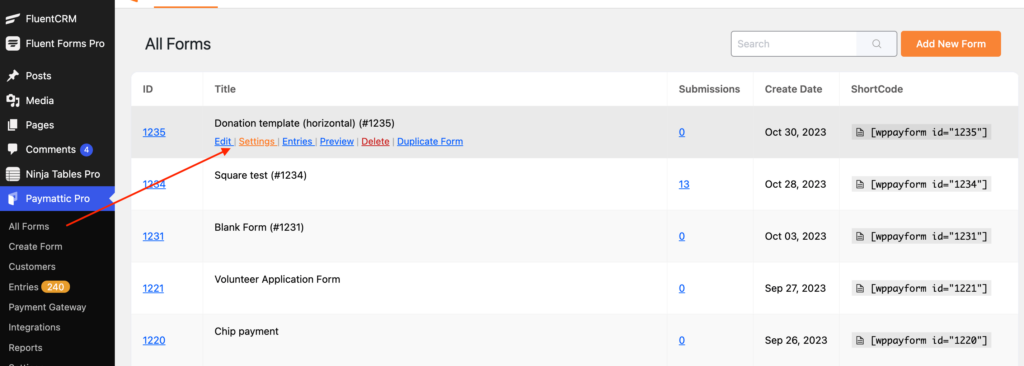Open the 13 submissions of Square test

[x=684, y=184]
